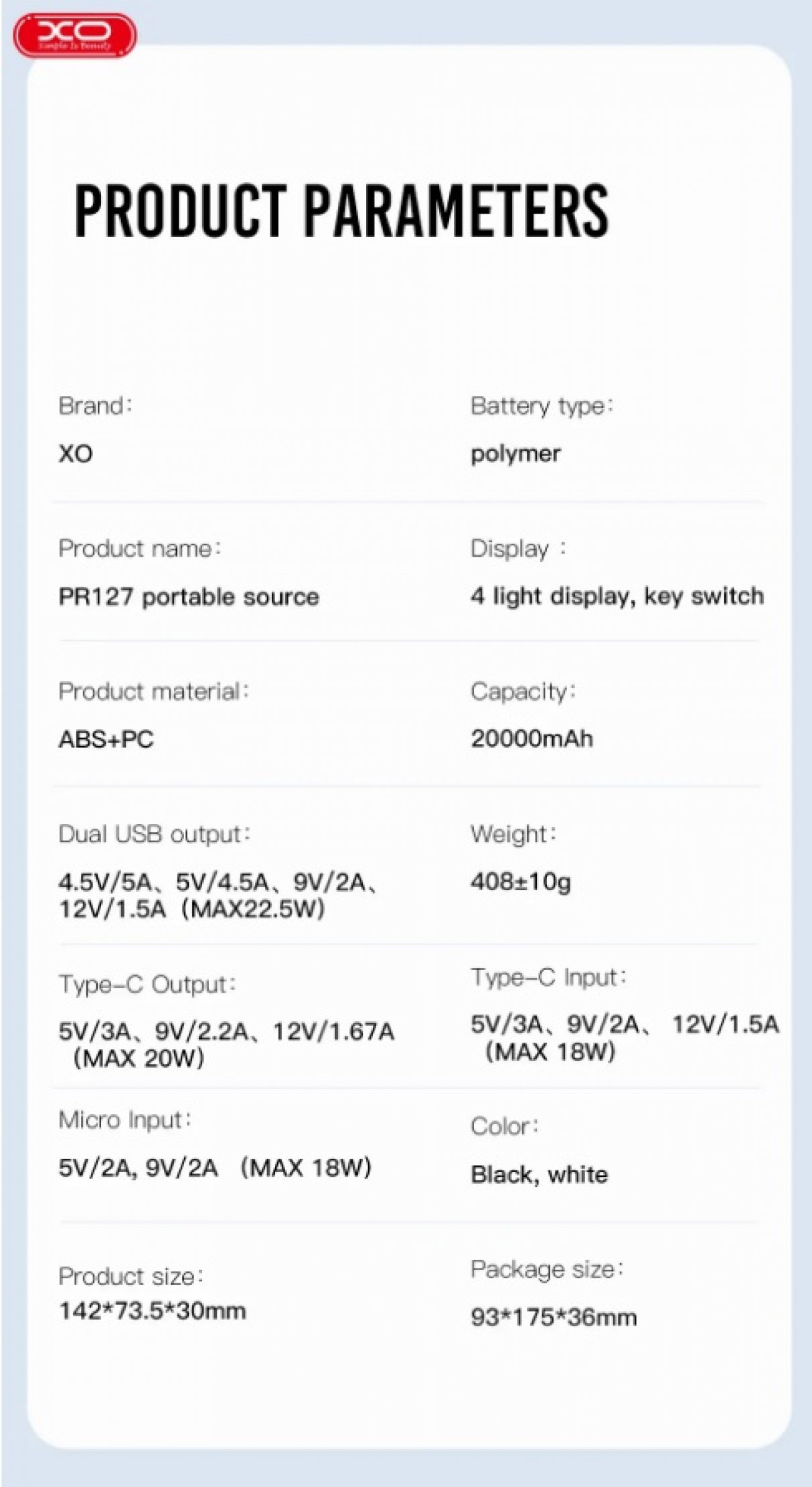Image resolution: width=812 pixels, height=1487 pixels.
Task: Select the Dual USB output label
Action: (x=154, y=835)
